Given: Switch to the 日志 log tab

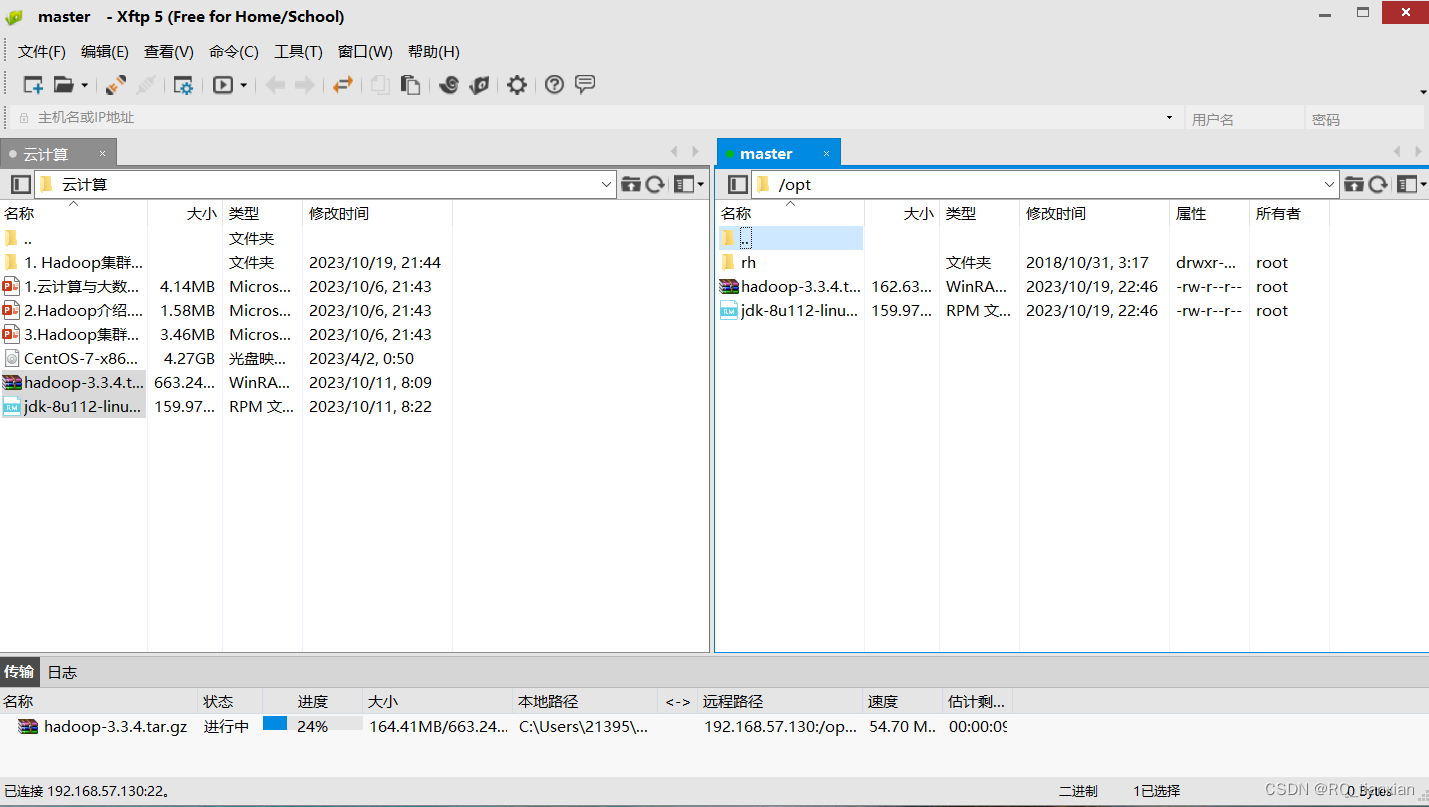Looking at the screenshot, I should coord(62,672).
